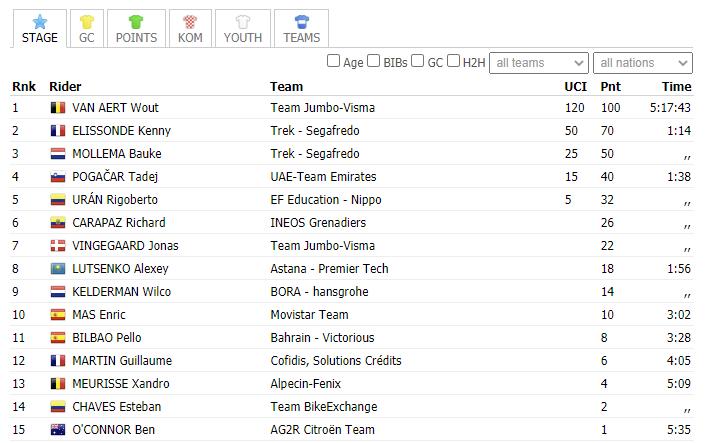Image resolution: width=712 pixels, height=443 pixels.
Task: Click the Slovenian flag beside POGAČAR Tadej
Action: pyautogui.click(x=58, y=177)
